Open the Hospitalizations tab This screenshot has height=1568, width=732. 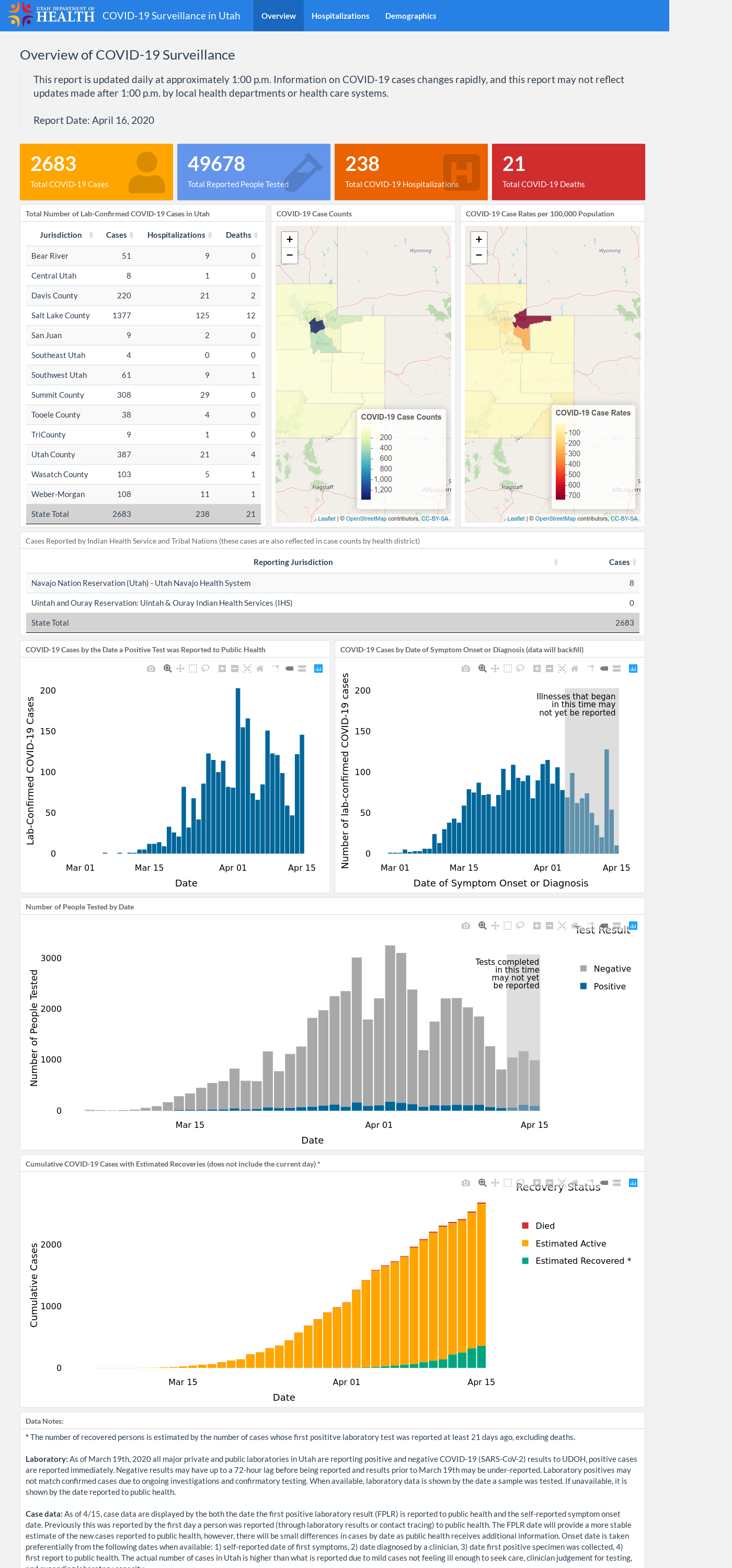tap(340, 16)
